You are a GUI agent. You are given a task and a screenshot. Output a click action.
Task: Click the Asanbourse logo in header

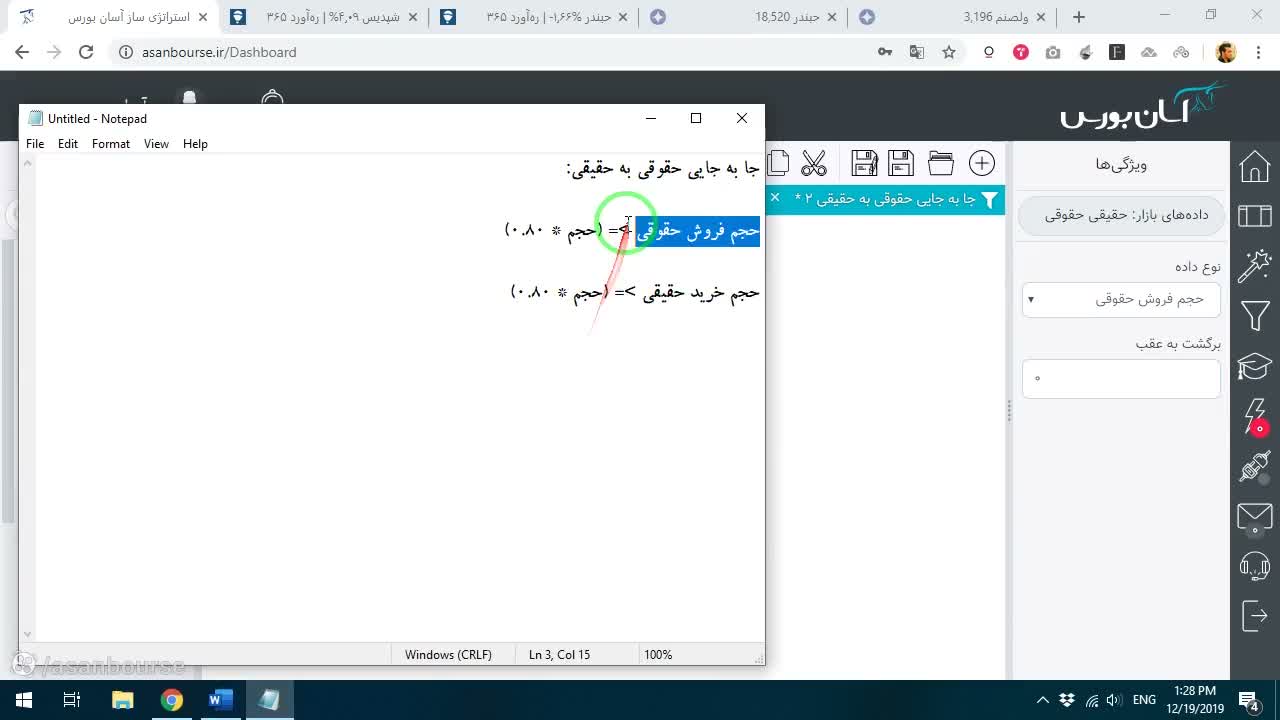[1143, 107]
